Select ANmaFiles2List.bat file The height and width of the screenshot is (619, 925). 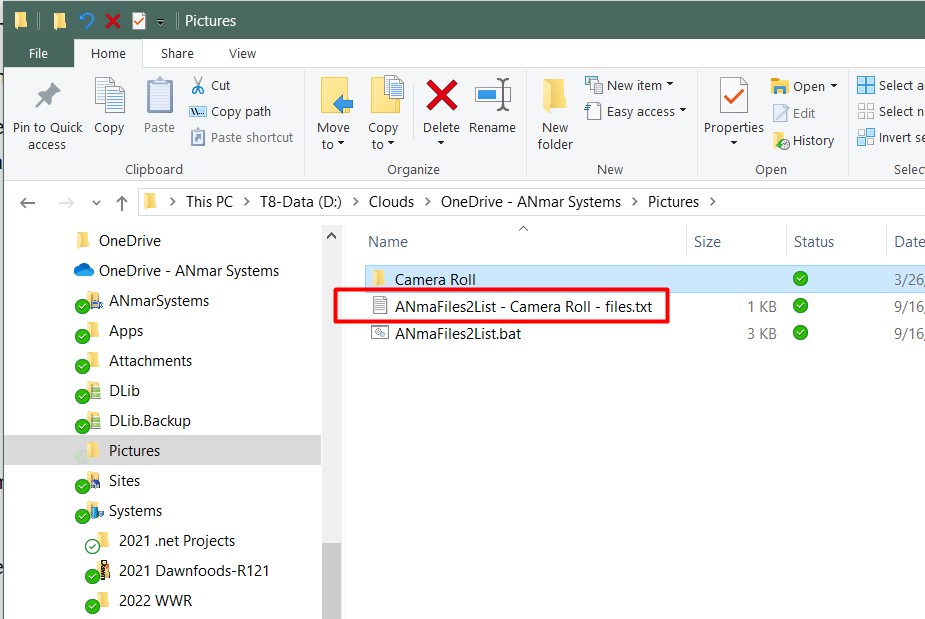[457, 333]
